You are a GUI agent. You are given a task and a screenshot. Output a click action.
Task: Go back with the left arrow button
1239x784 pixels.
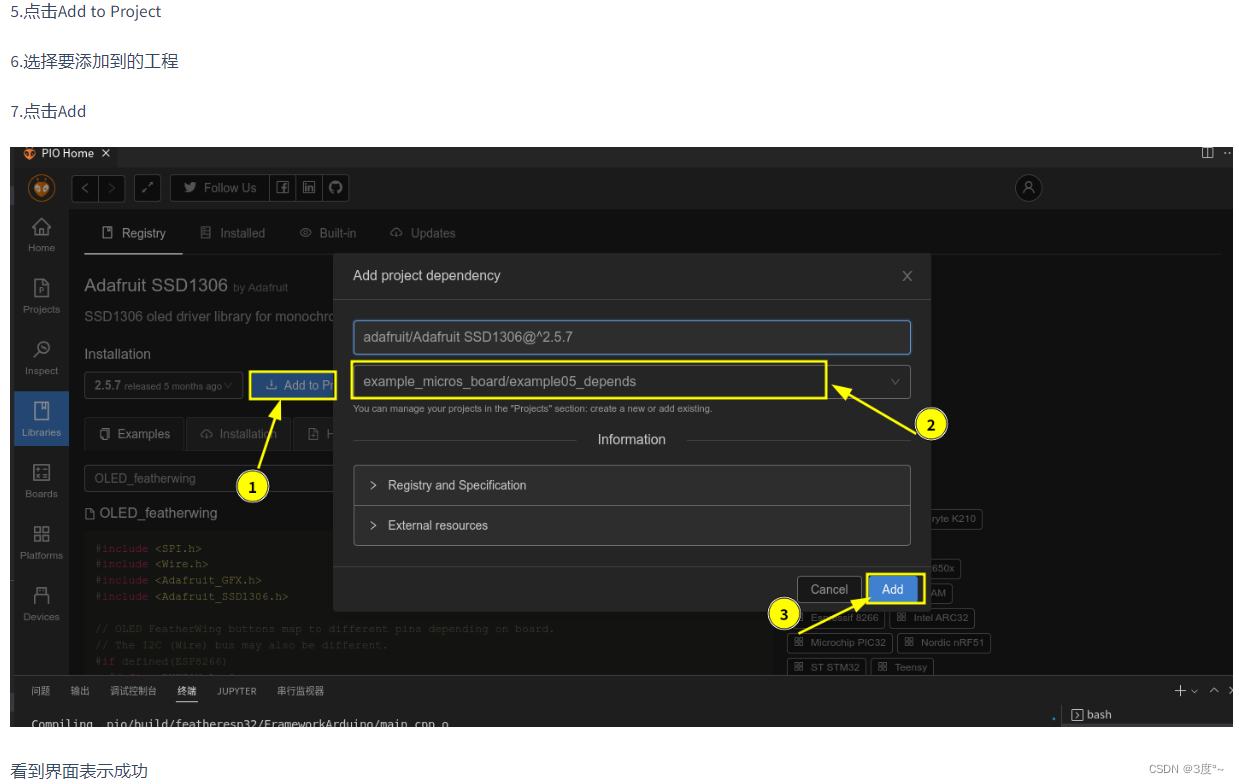point(85,188)
